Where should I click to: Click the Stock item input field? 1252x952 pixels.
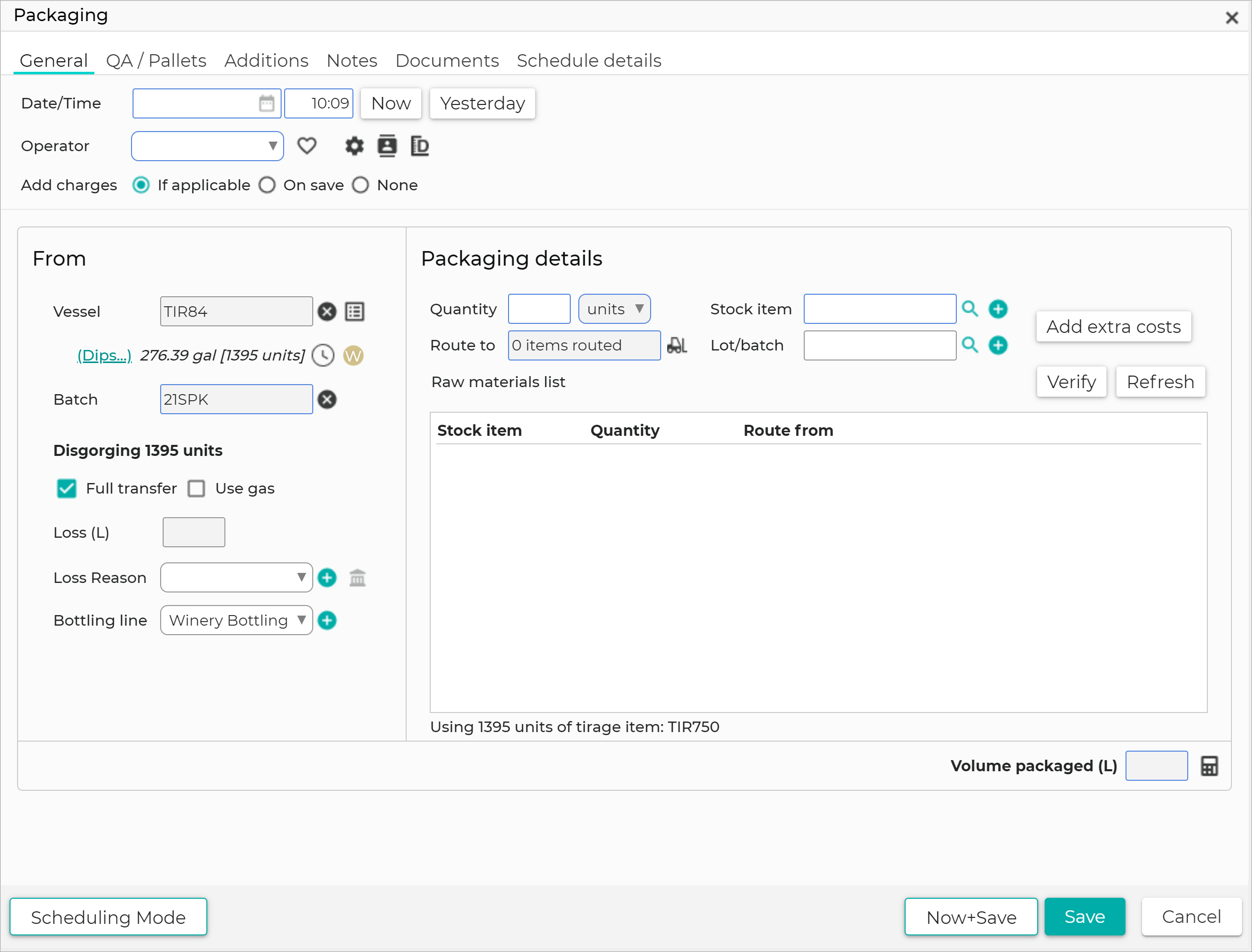[x=880, y=309]
